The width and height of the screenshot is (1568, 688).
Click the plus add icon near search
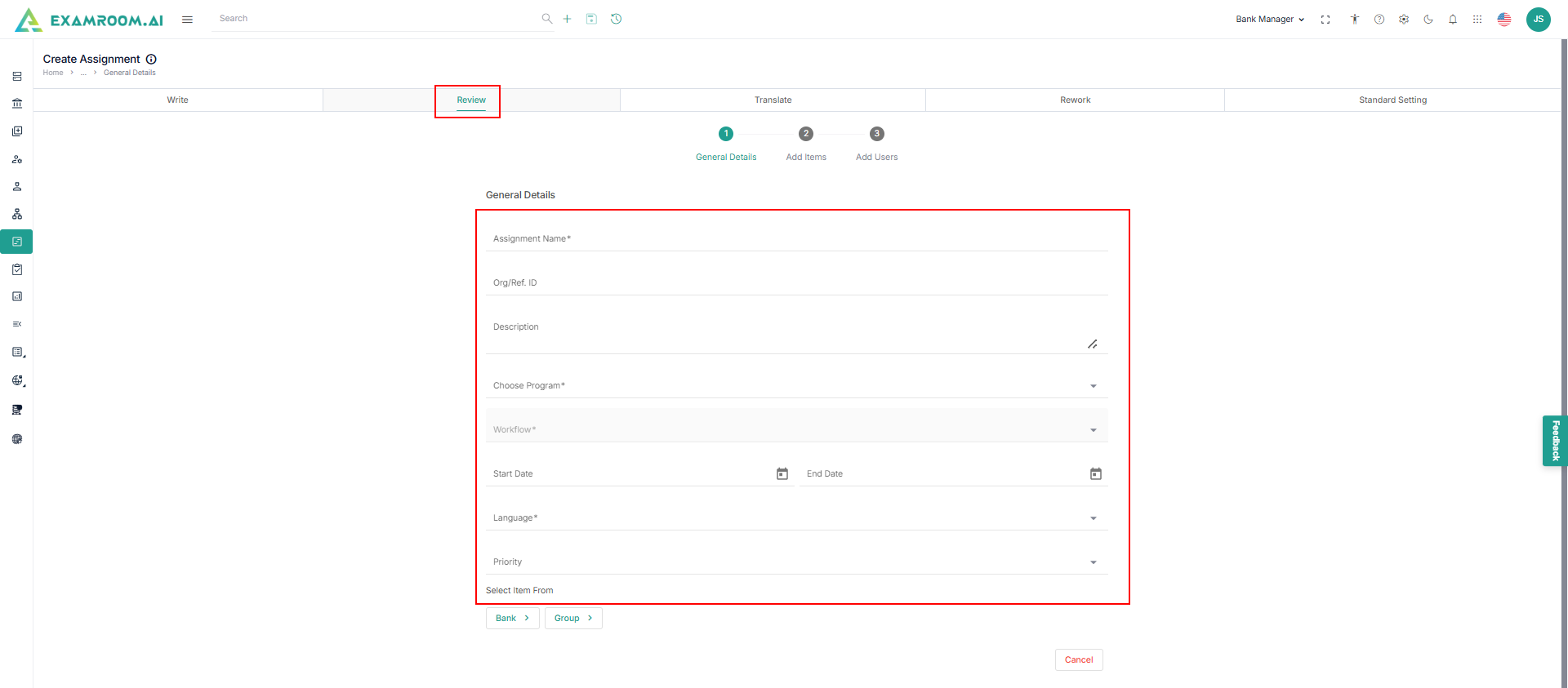pyautogui.click(x=568, y=19)
